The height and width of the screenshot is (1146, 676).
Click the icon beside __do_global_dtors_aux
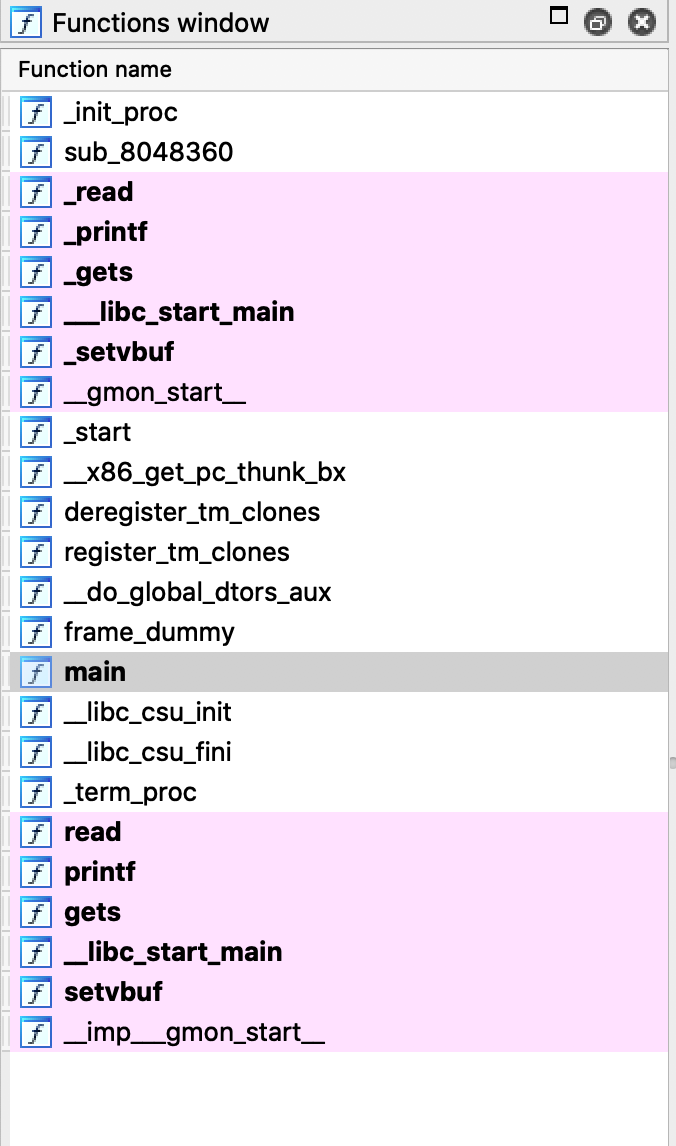(x=36, y=592)
